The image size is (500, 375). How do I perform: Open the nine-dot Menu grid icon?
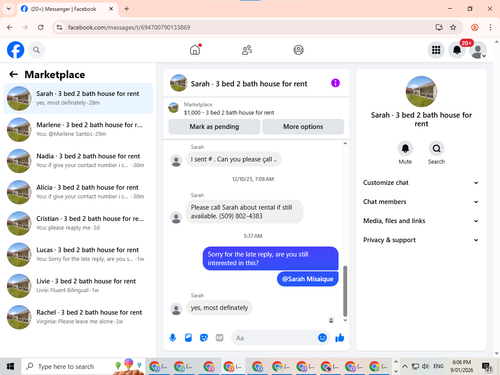click(436, 50)
